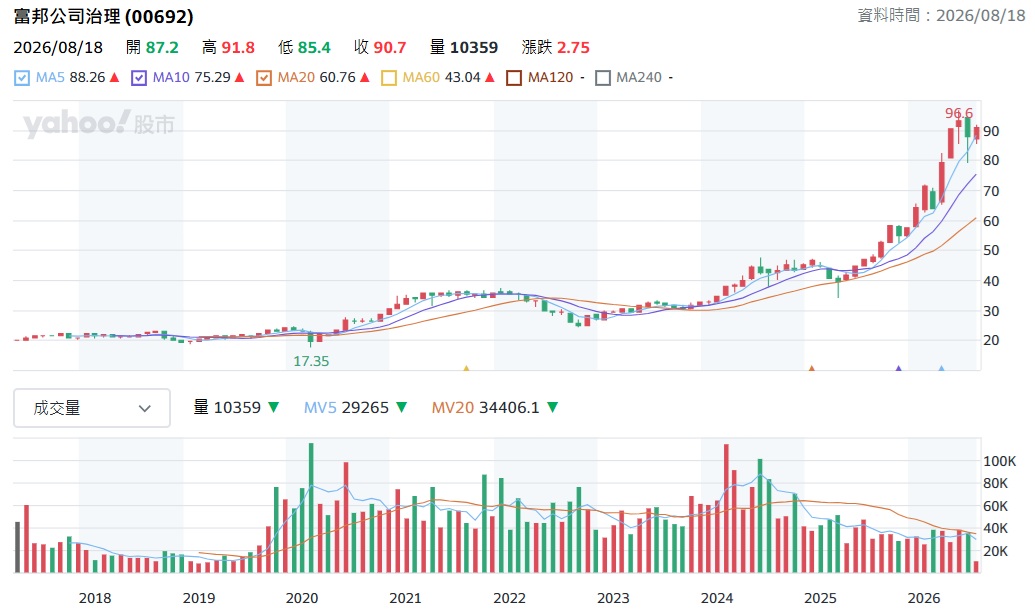
Task: Click the 90 price axis label
Action: click(991, 131)
